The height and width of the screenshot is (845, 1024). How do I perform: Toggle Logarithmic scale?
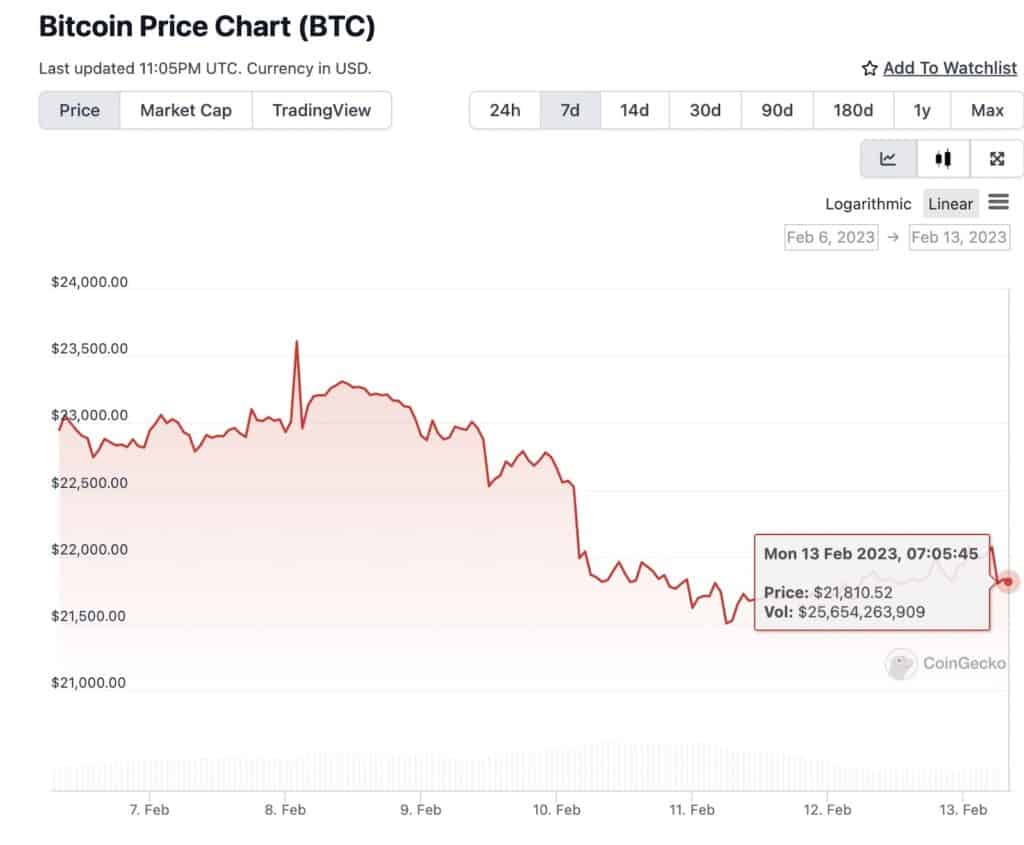tap(868, 204)
